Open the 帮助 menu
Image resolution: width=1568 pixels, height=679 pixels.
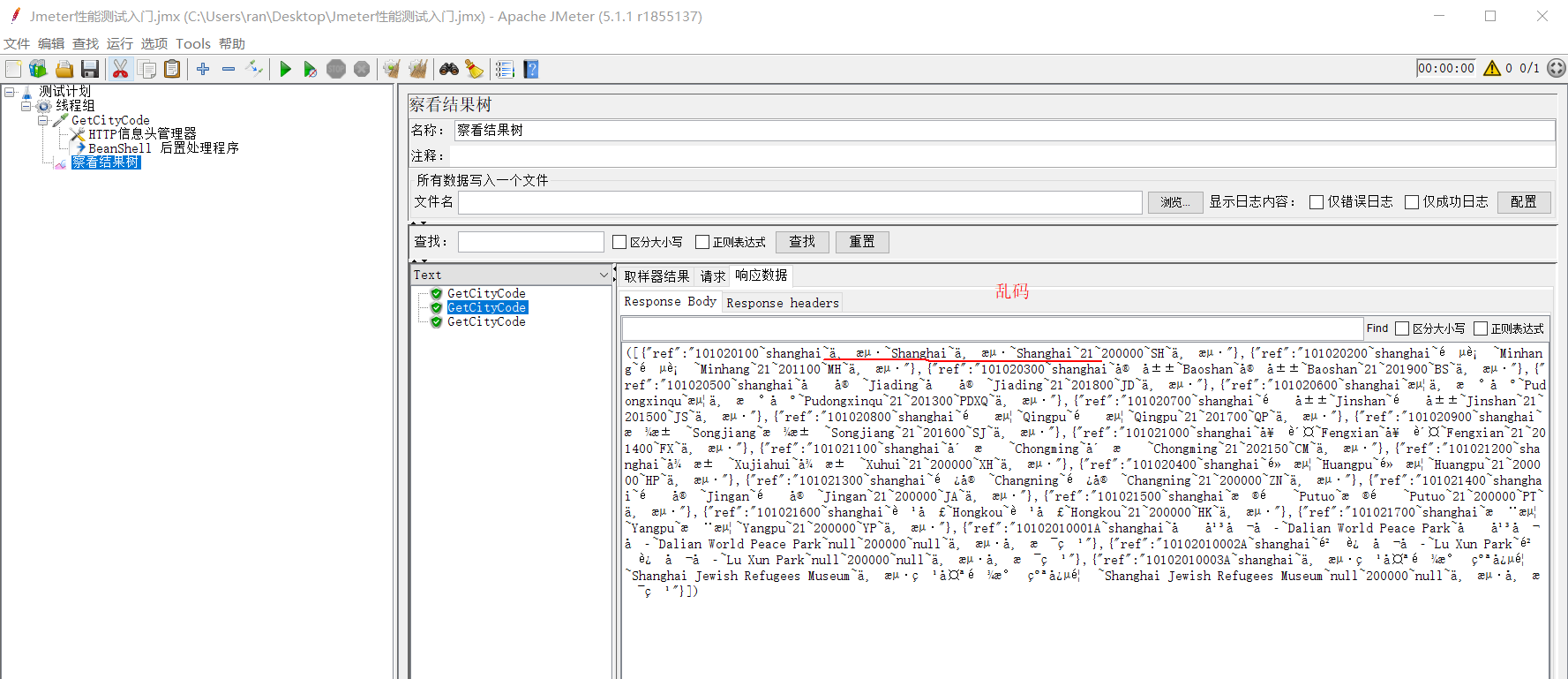(x=232, y=43)
